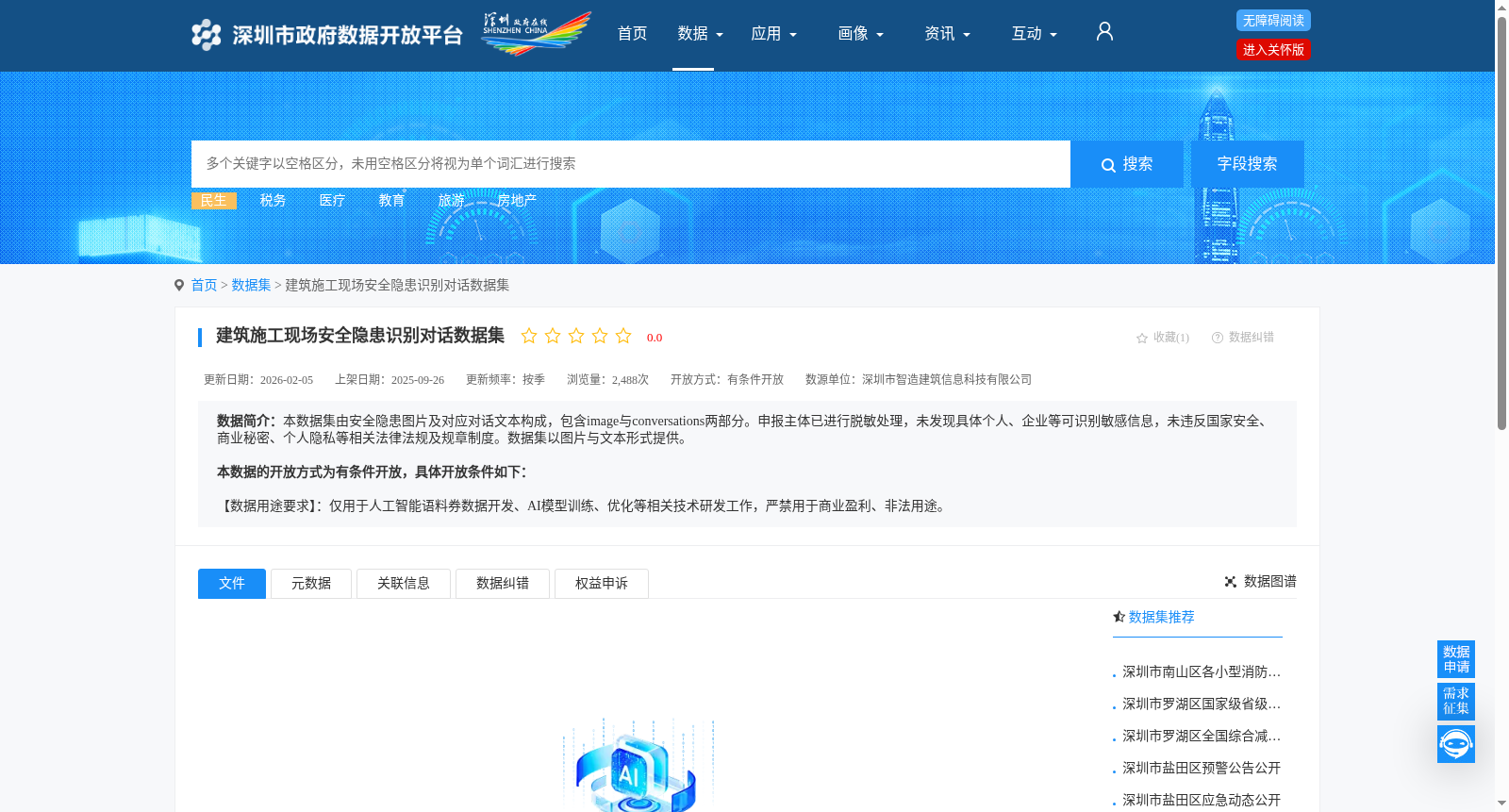The width and height of the screenshot is (1509, 812).
Task: Open 深圳市盐田区应急动态公开 recommendation
Action: [x=1202, y=801]
